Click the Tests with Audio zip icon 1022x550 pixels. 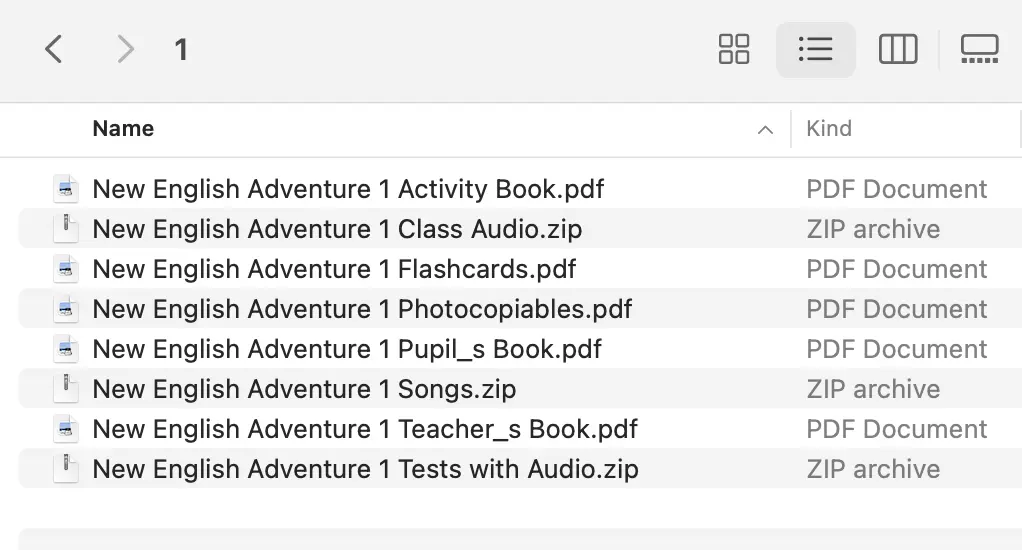point(66,469)
